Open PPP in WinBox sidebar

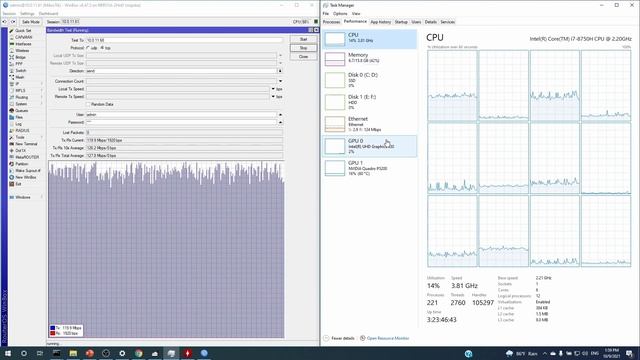point(19,64)
